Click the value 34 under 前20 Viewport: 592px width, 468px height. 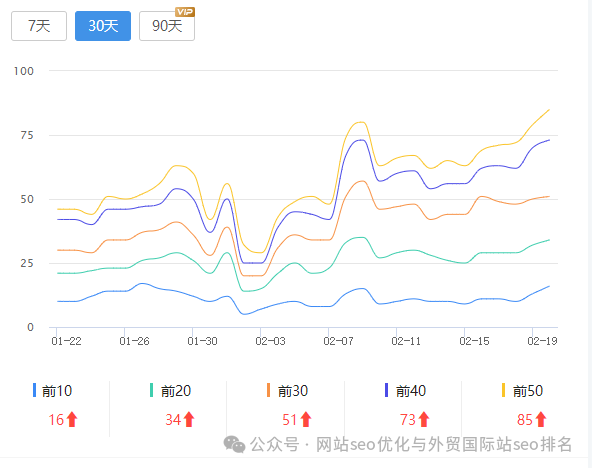(173, 420)
